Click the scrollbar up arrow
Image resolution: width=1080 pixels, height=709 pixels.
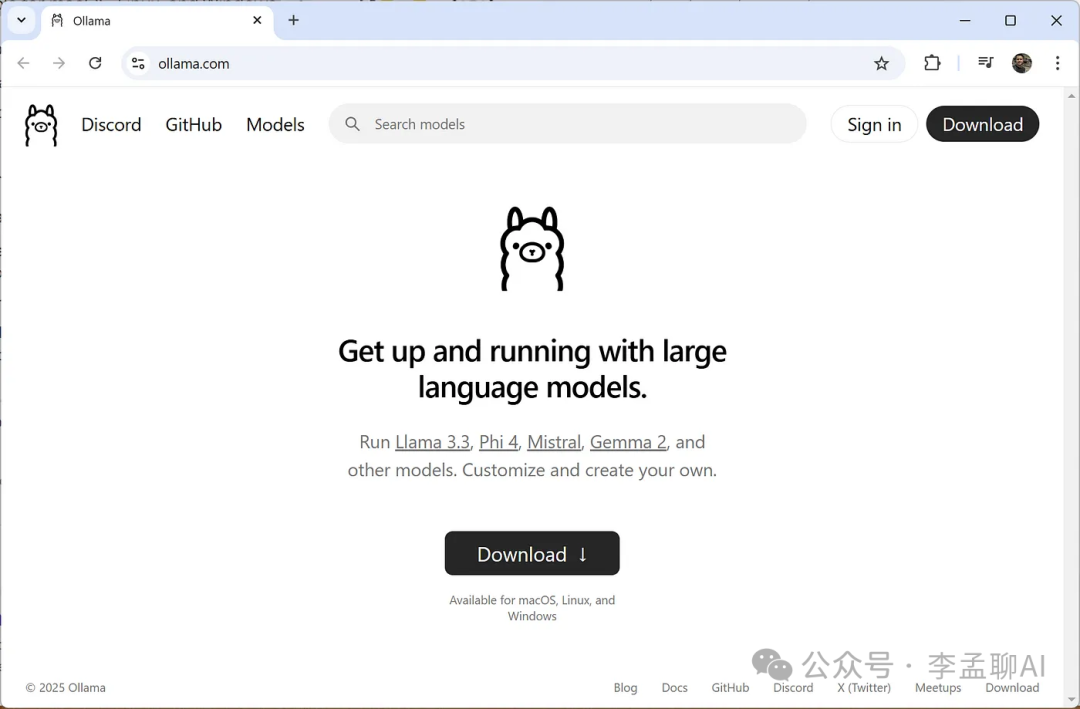pos(1072,95)
